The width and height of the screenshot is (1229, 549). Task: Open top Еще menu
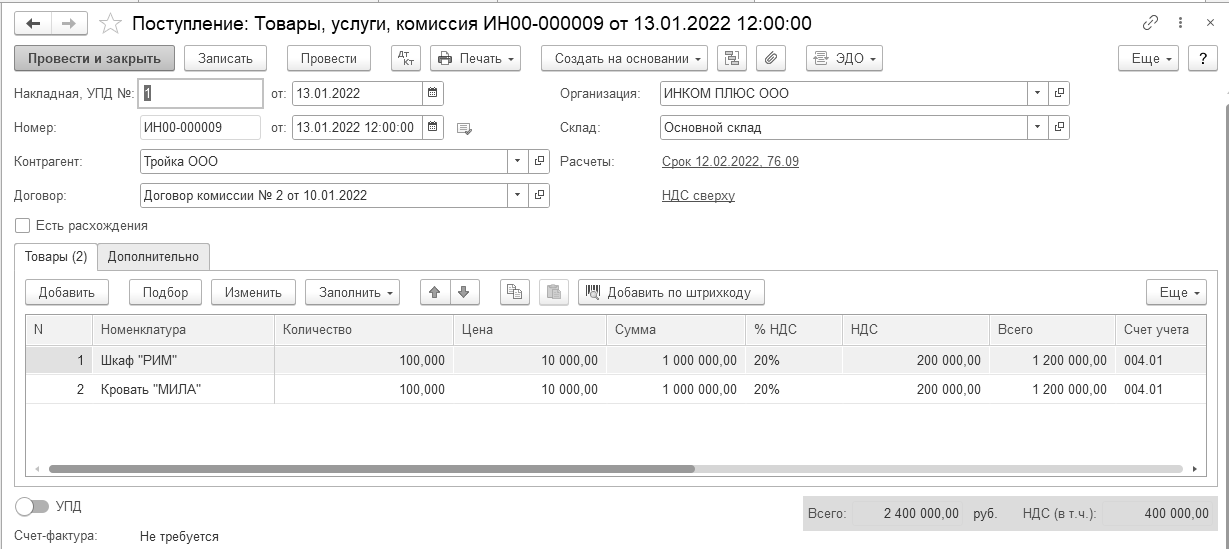pyautogui.click(x=1149, y=58)
